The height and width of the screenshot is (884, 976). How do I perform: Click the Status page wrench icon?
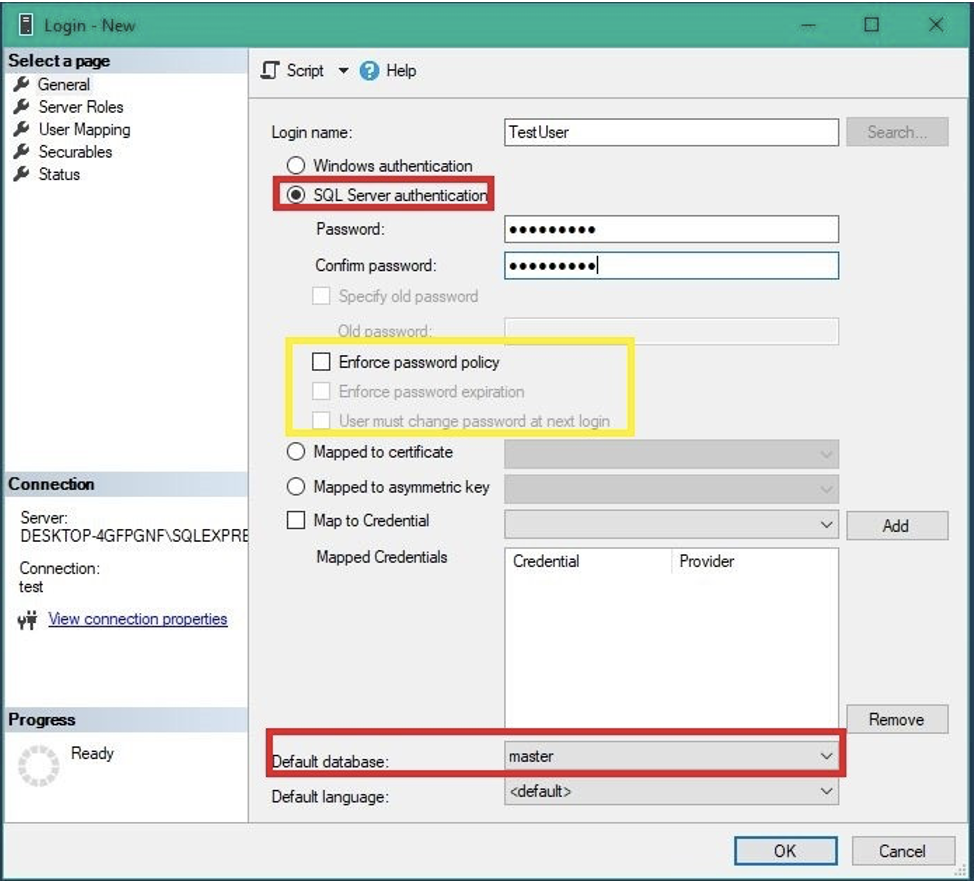click(x=21, y=174)
